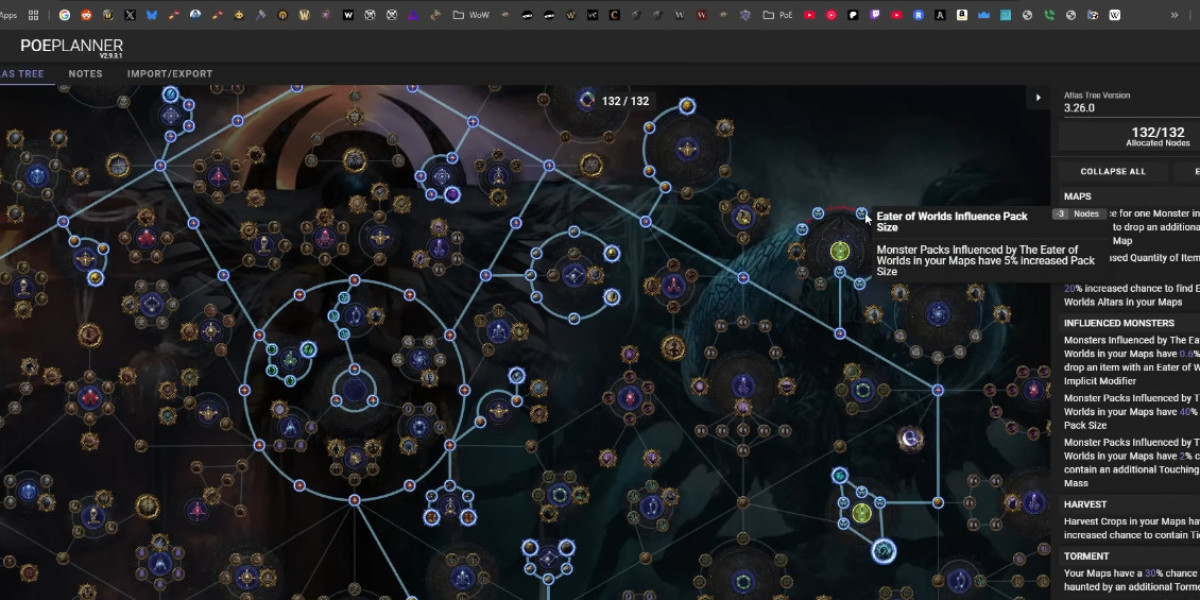This screenshot has width=1200, height=600.
Task: Allocate the glowing green Eater of Worlds node
Action: (838, 251)
